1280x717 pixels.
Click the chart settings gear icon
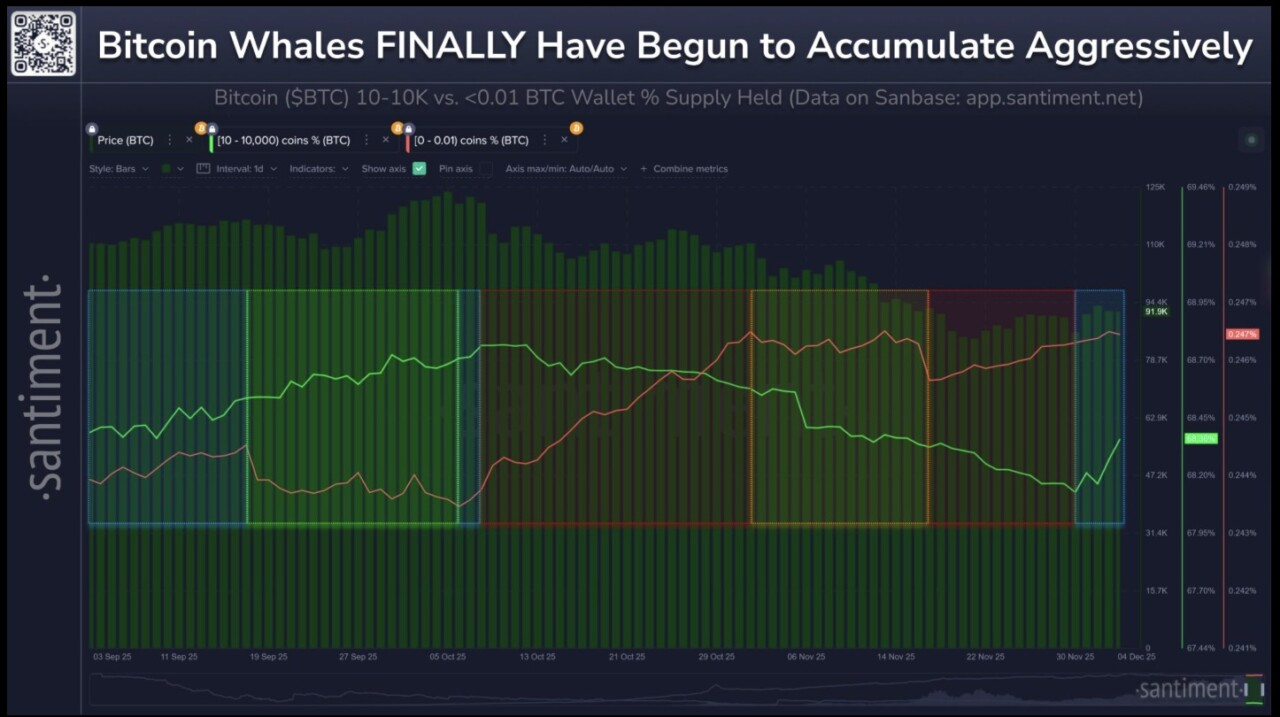click(1251, 140)
